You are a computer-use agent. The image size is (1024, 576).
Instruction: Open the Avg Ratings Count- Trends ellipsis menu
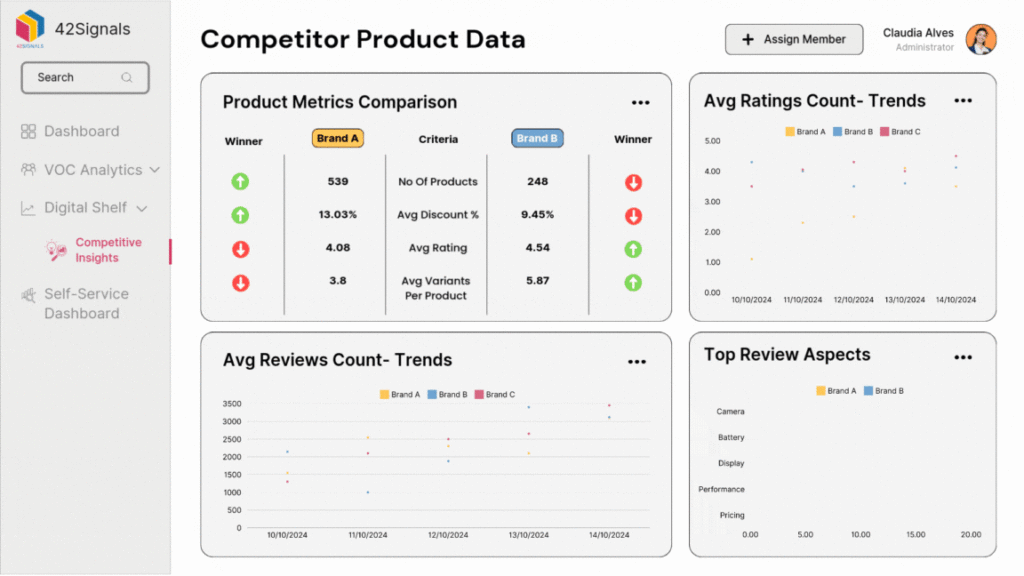click(x=963, y=100)
